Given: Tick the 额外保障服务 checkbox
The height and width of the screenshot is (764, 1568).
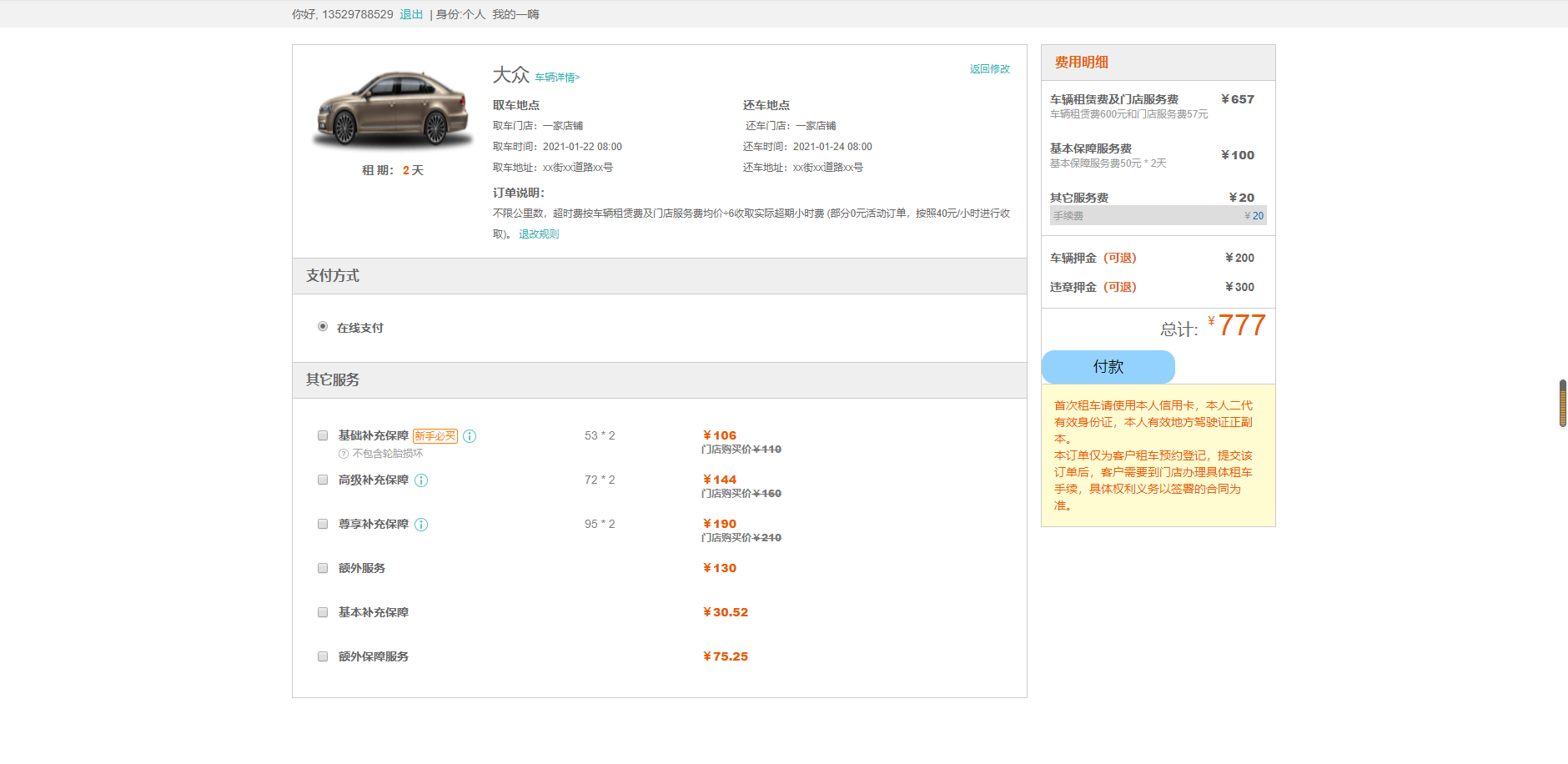Looking at the screenshot, I should pos(323,656).
